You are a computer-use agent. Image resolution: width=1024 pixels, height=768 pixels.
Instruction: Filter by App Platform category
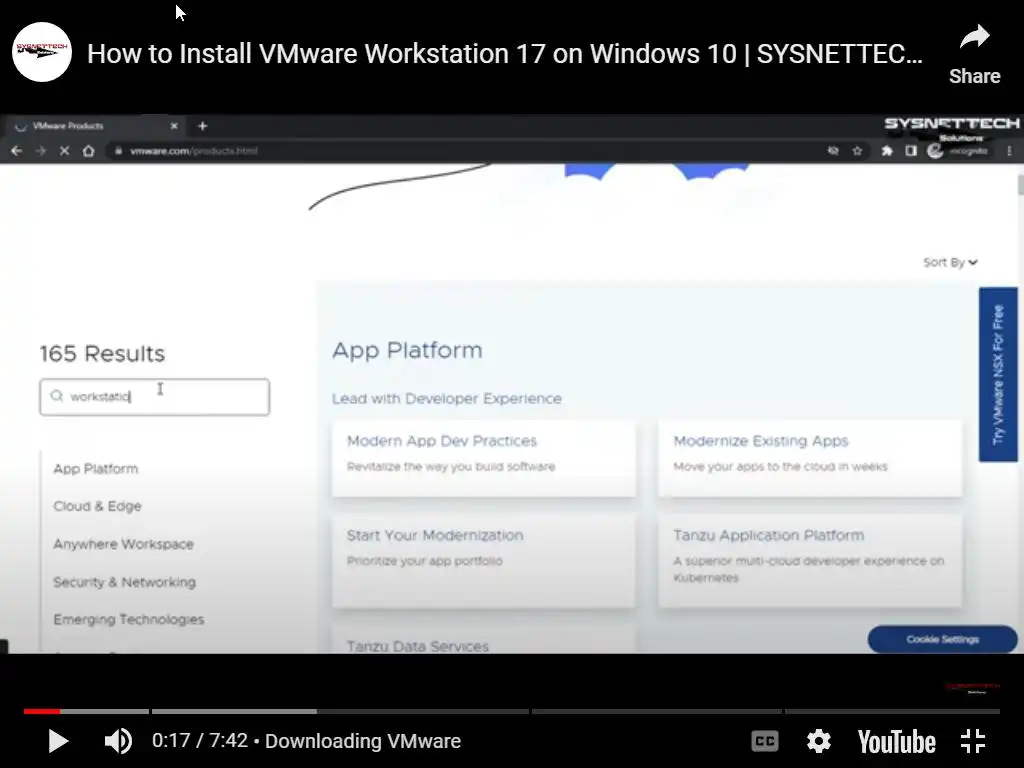pyautogui.click(x=96, y=469)
